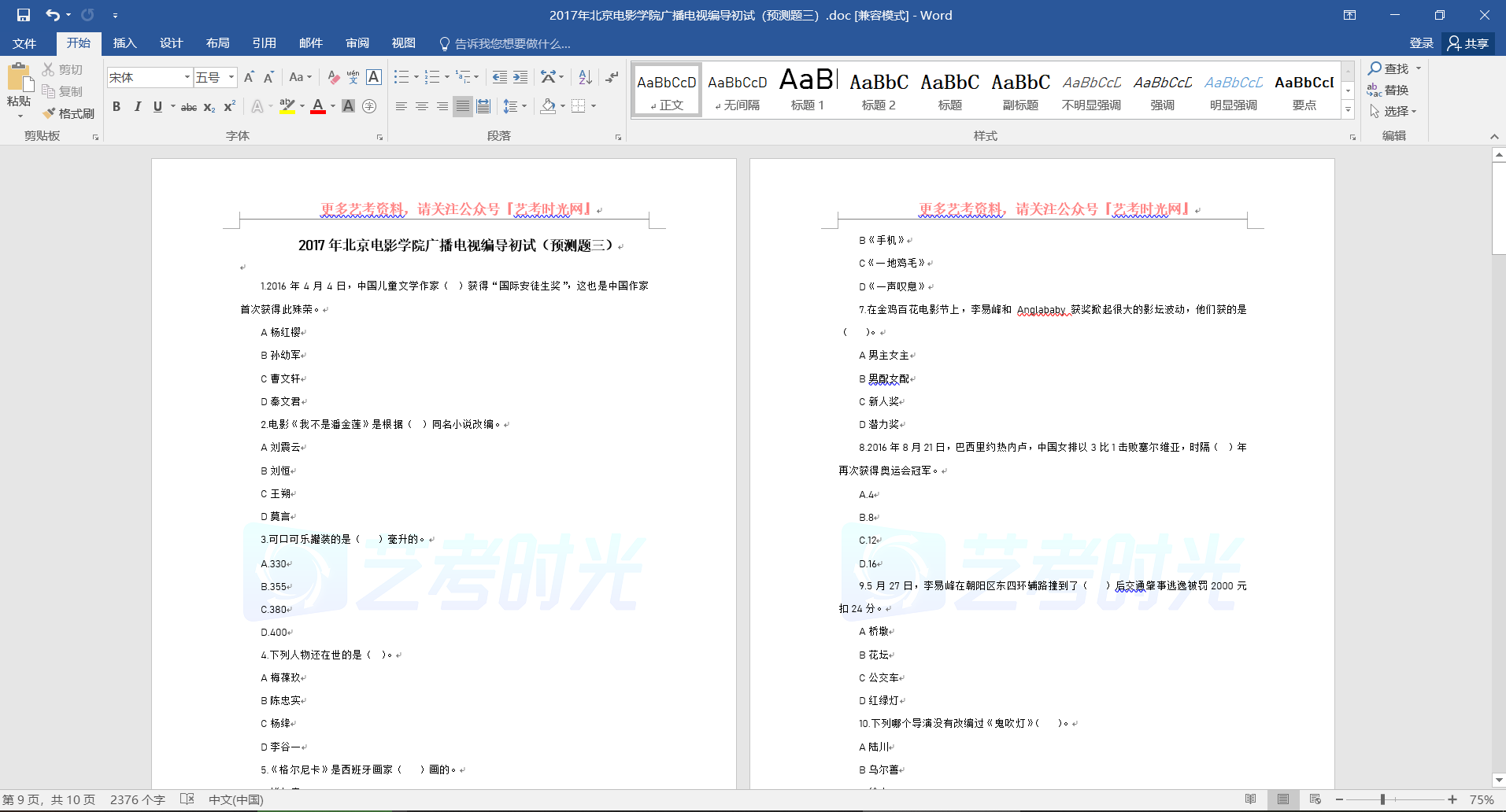Switch to the 插入 ribbon tab
1506x812 pixels.
[124, 43]
